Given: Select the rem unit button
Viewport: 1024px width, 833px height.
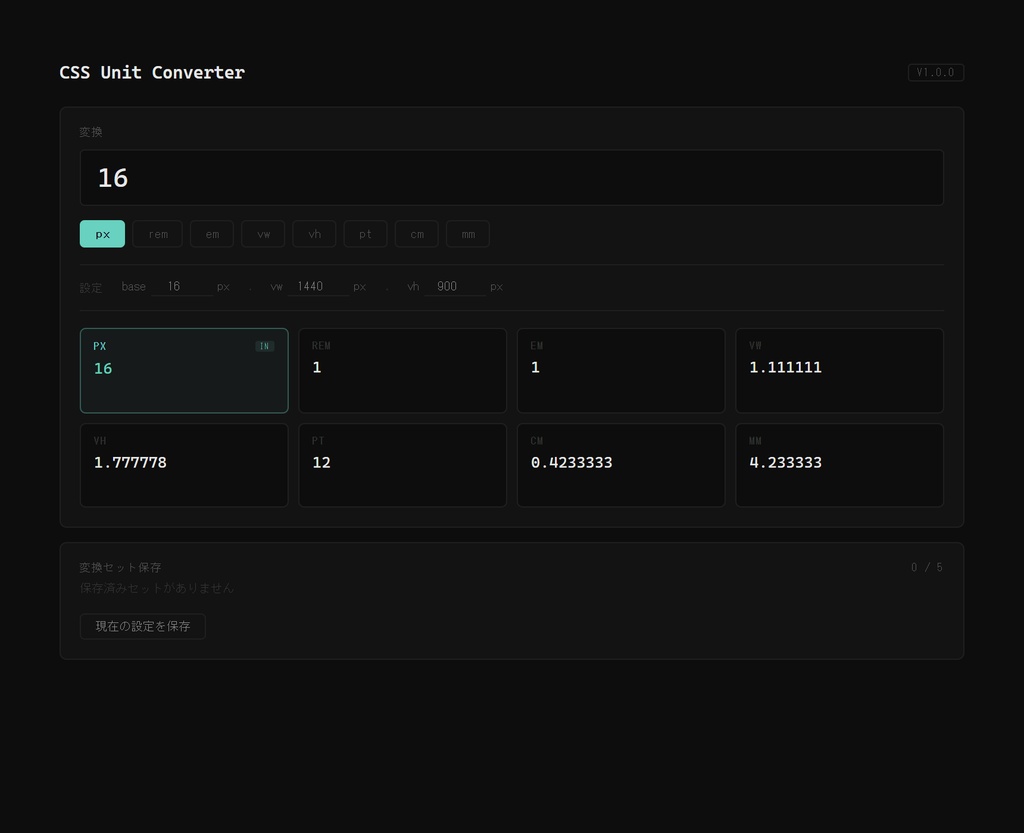Looking at the screenshot, I should [157, 234].
